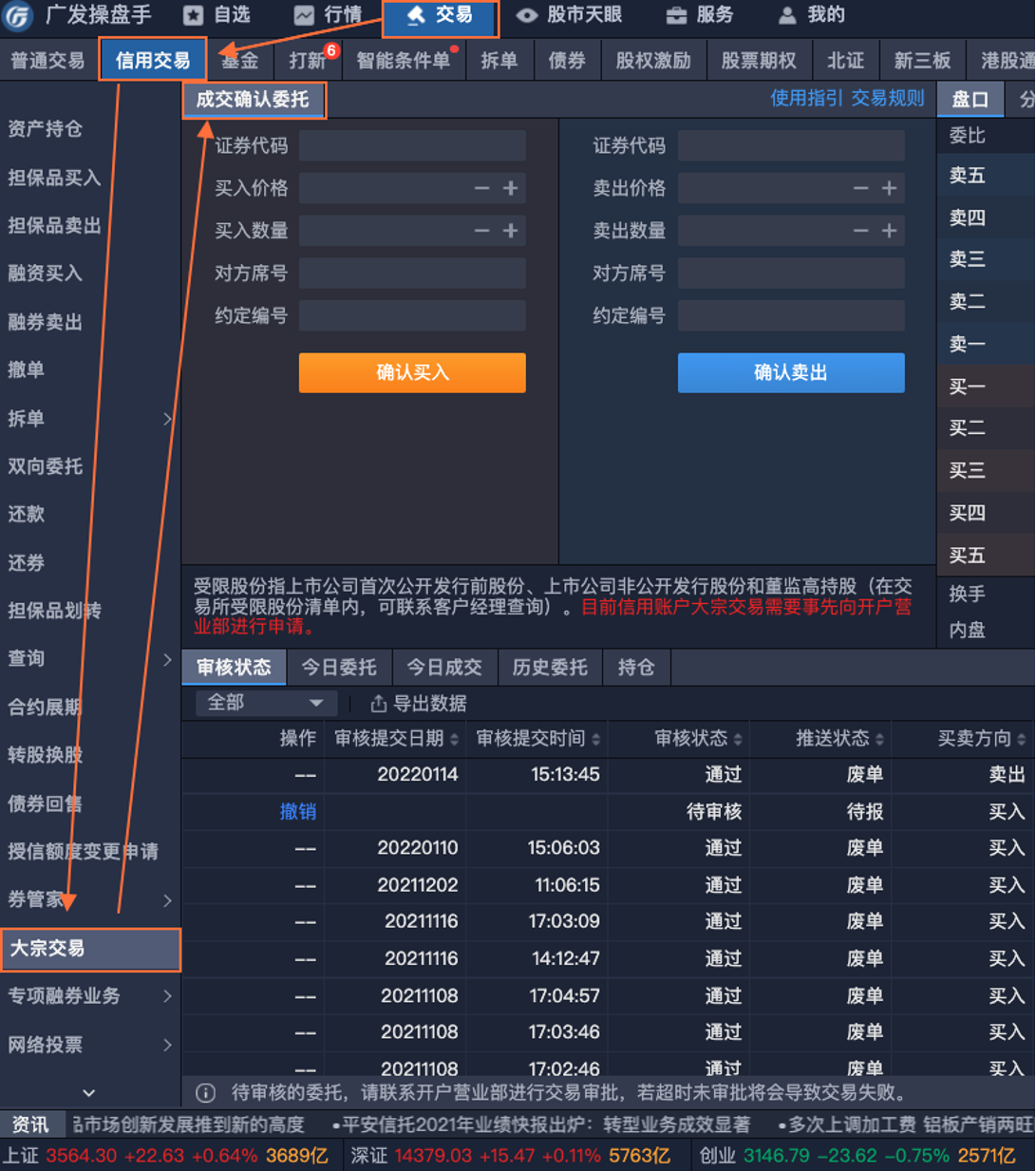The image size is (1036, 1171).
Task: Increase 卖出价格 with the plus icon
Action: 890,188
